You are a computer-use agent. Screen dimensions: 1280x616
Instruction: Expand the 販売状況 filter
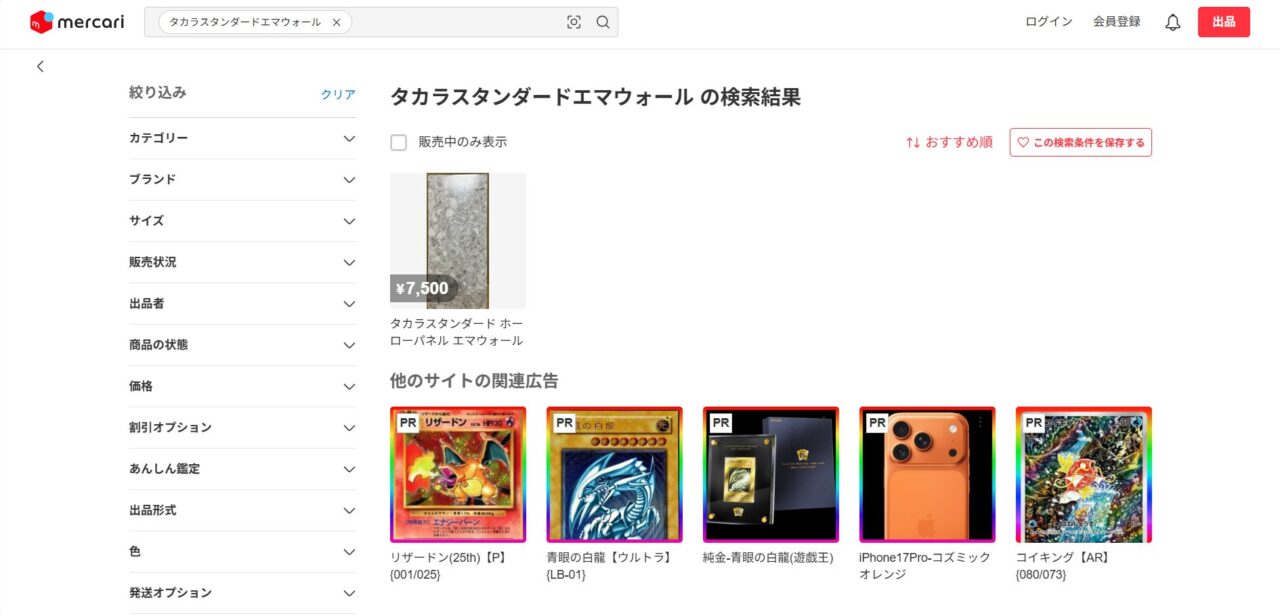point(242,262)
